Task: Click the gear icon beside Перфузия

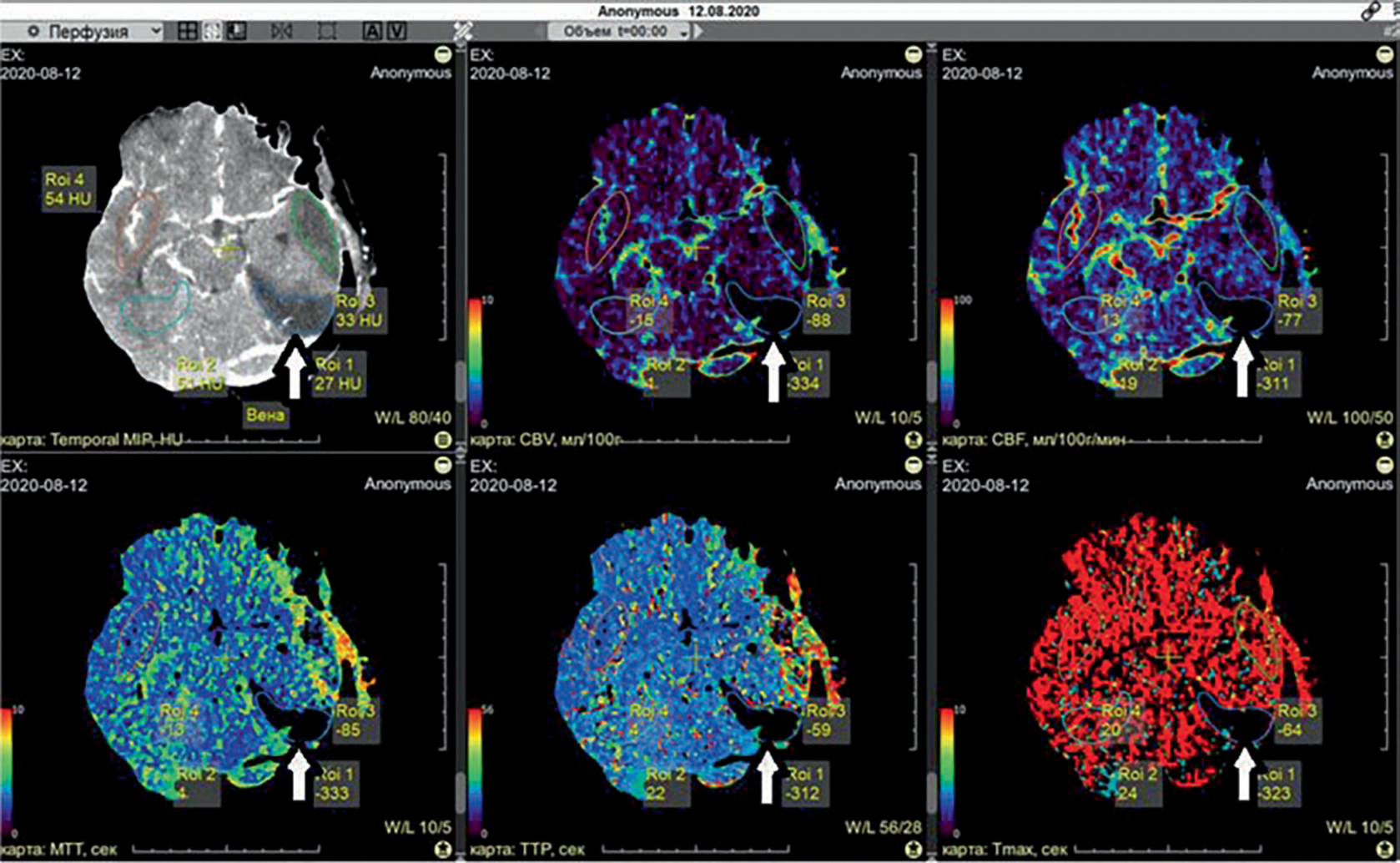Action: pos(33,32)
